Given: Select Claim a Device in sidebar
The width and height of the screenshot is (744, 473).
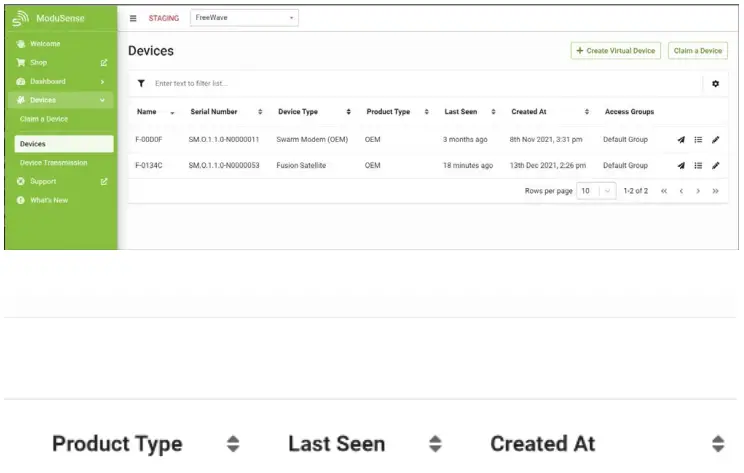Looking at the screenshot, I should tap(44, 119).
